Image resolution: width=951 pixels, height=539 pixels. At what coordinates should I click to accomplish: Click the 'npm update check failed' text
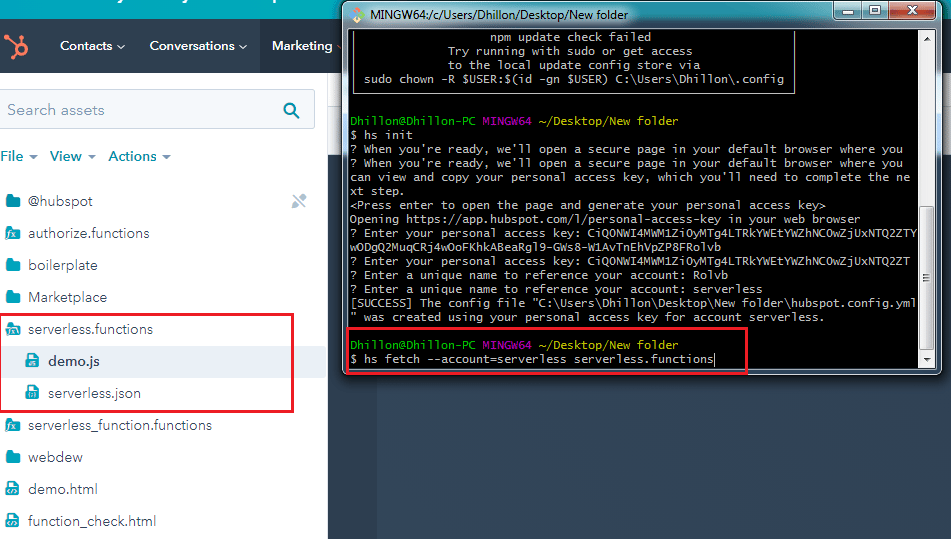point(570,37)
